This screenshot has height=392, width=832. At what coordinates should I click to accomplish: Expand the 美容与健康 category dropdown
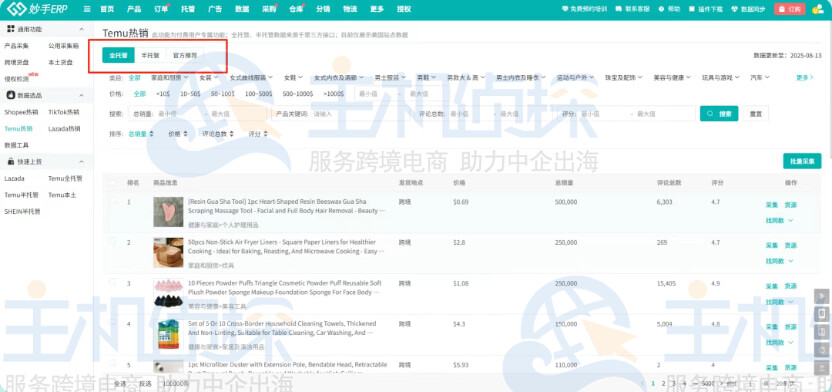coord(672,77)
